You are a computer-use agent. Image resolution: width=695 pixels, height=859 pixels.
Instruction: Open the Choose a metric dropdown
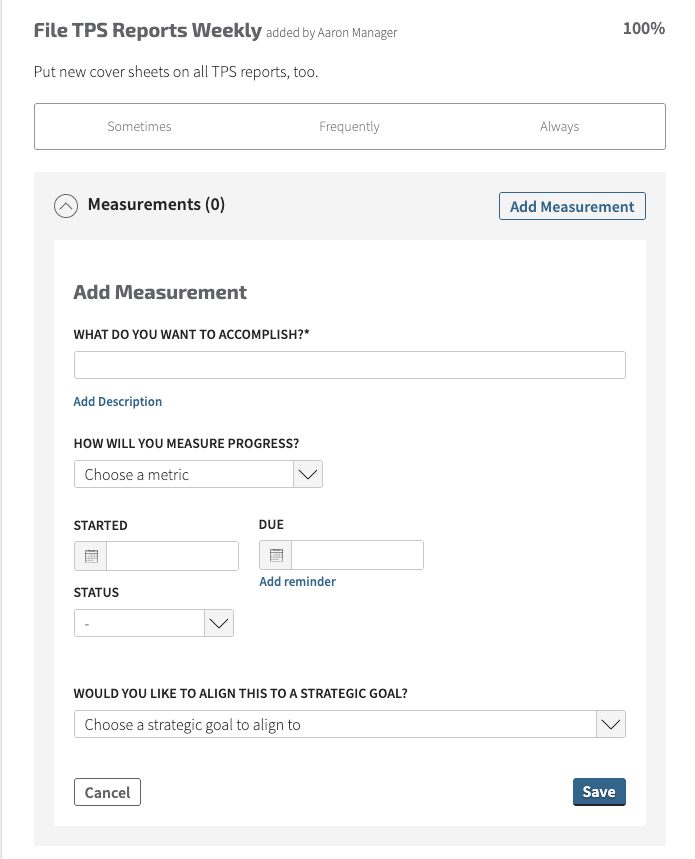pos(184,475)
